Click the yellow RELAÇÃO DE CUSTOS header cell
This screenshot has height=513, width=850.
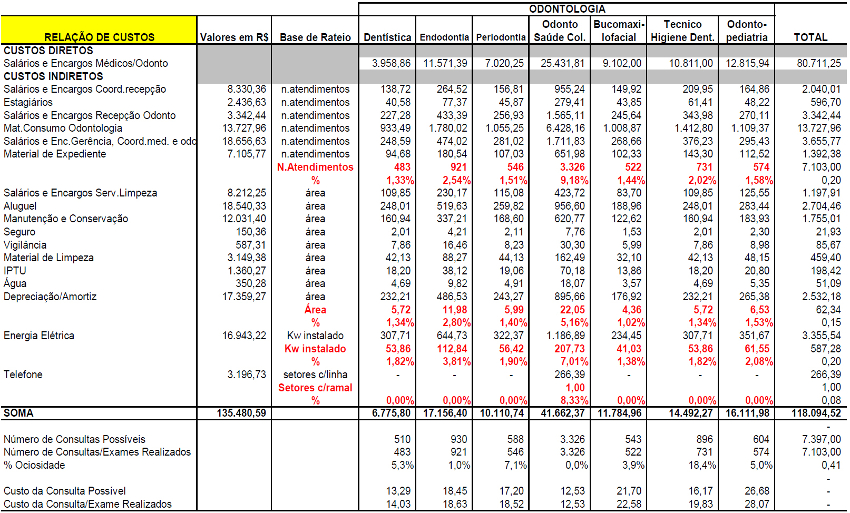[99, 37]
